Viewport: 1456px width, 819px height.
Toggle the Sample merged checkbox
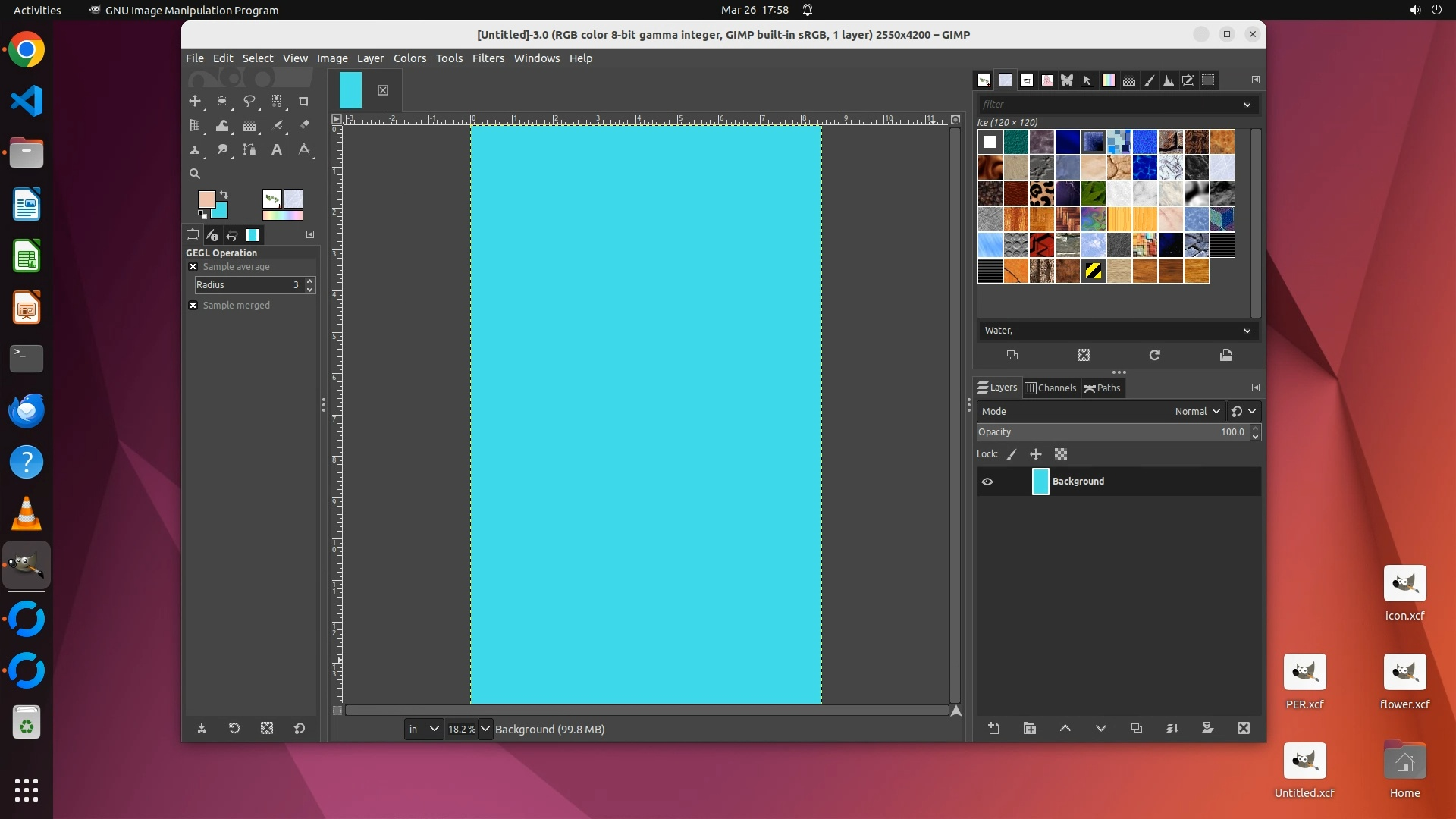click(193, 306)
